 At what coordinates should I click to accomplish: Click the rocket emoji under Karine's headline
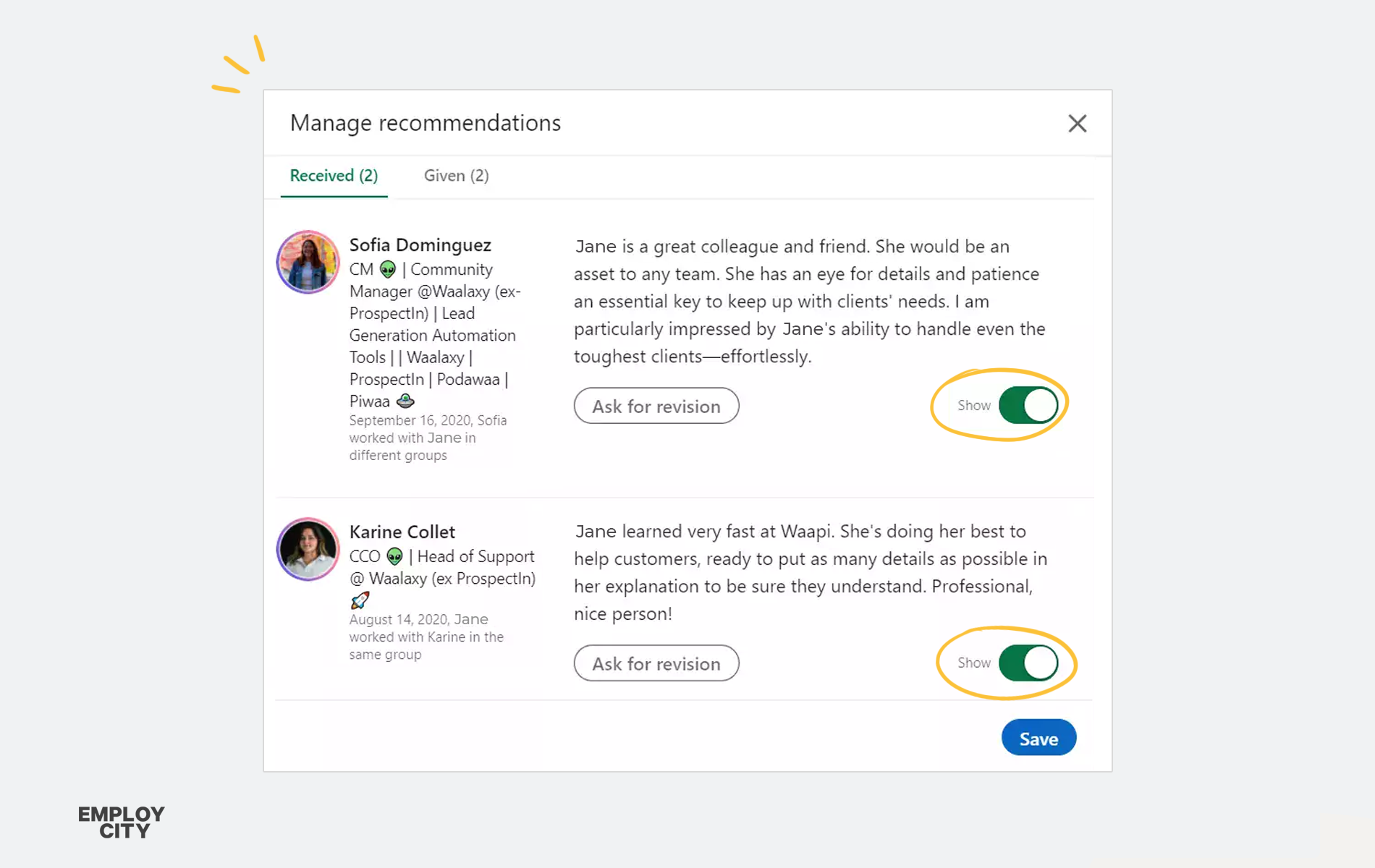360,600
